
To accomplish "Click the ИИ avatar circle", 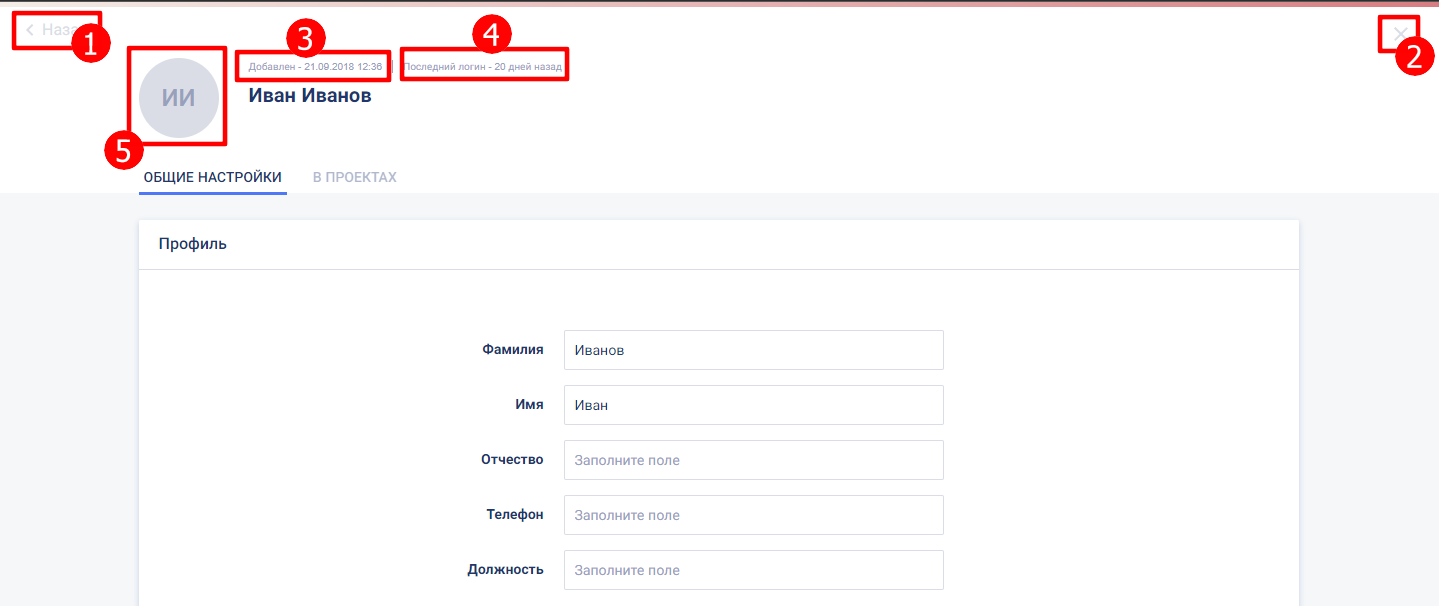I will [179, 98].
